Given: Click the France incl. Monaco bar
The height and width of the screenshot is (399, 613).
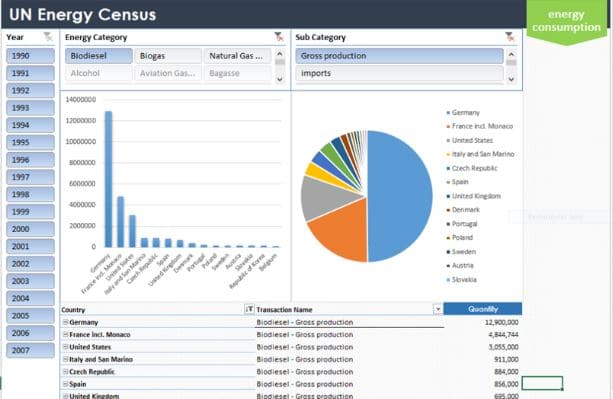Looking at the screenshot, I should click(120, 222).
